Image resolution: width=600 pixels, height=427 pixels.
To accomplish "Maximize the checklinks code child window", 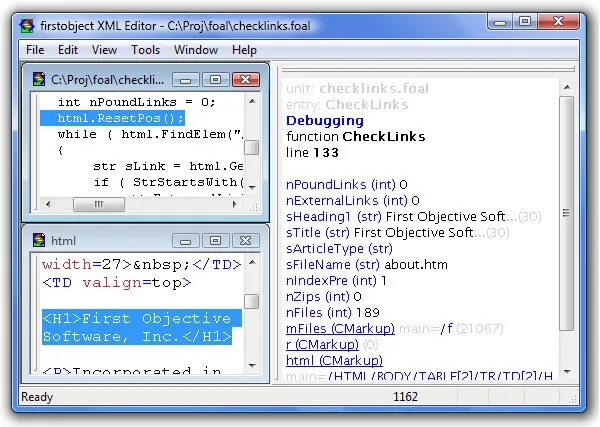I will tap(215, 80).
